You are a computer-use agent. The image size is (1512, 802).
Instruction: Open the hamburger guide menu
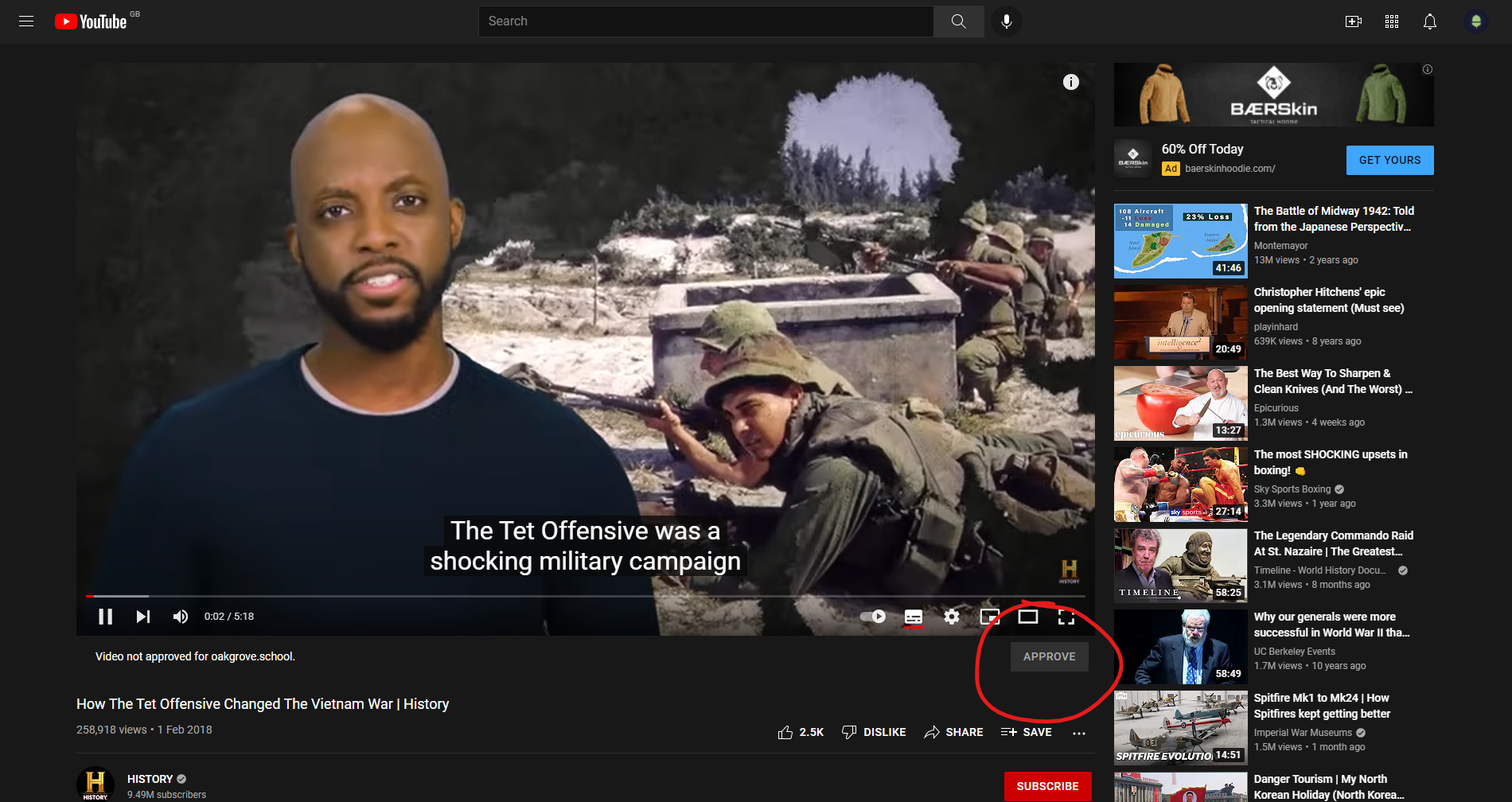(x=26, y=21)
